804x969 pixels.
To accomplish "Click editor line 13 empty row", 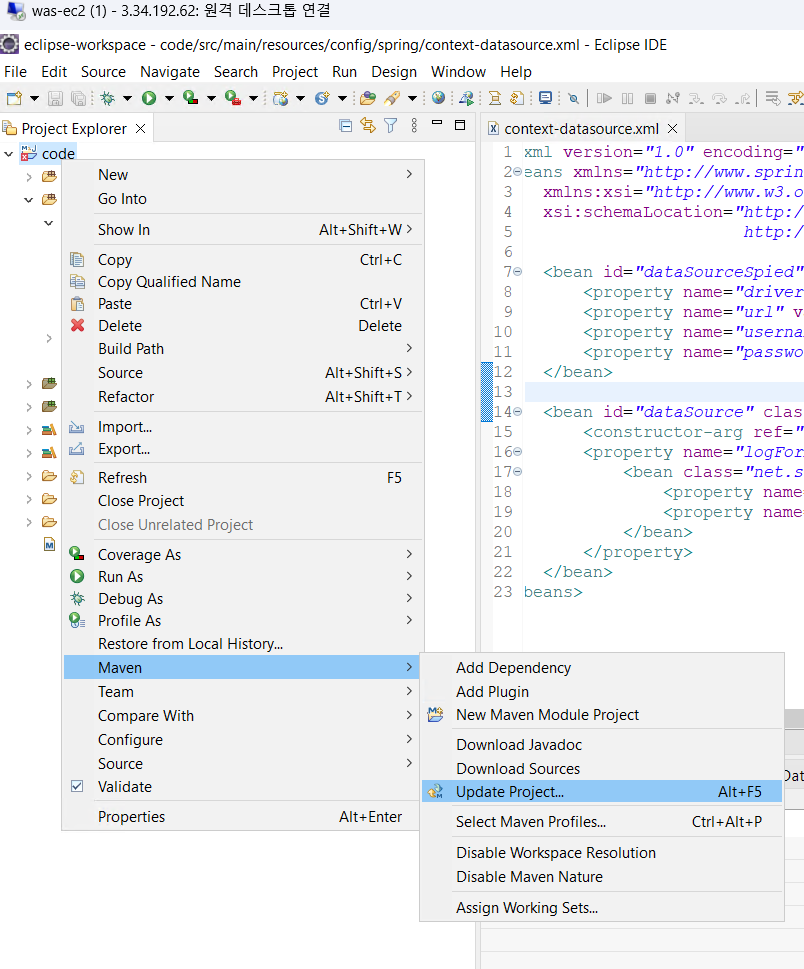I will coord(664,392).
